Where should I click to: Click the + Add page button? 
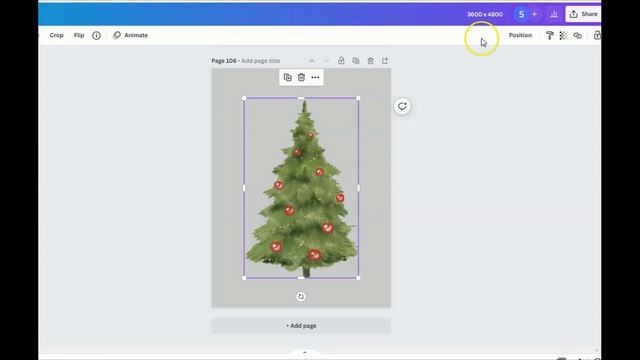301,326
